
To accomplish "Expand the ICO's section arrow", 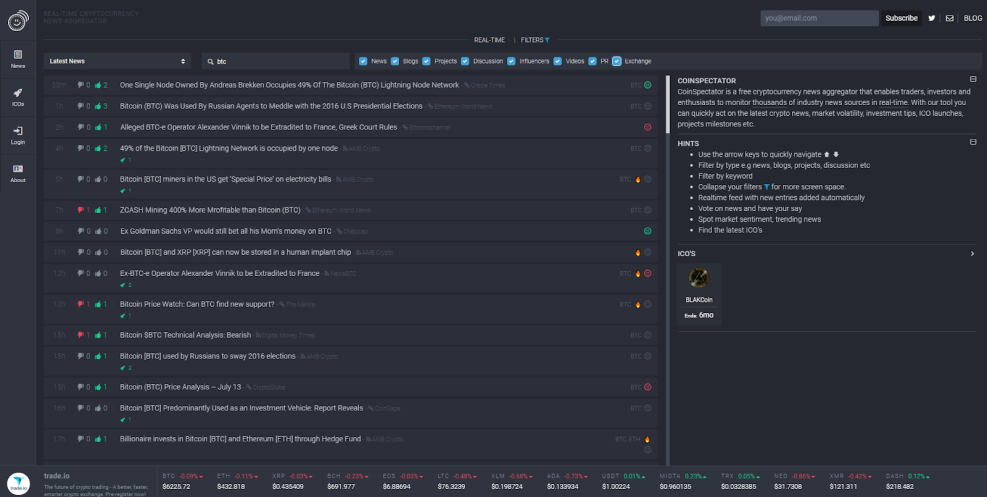I will pos(972,254).
